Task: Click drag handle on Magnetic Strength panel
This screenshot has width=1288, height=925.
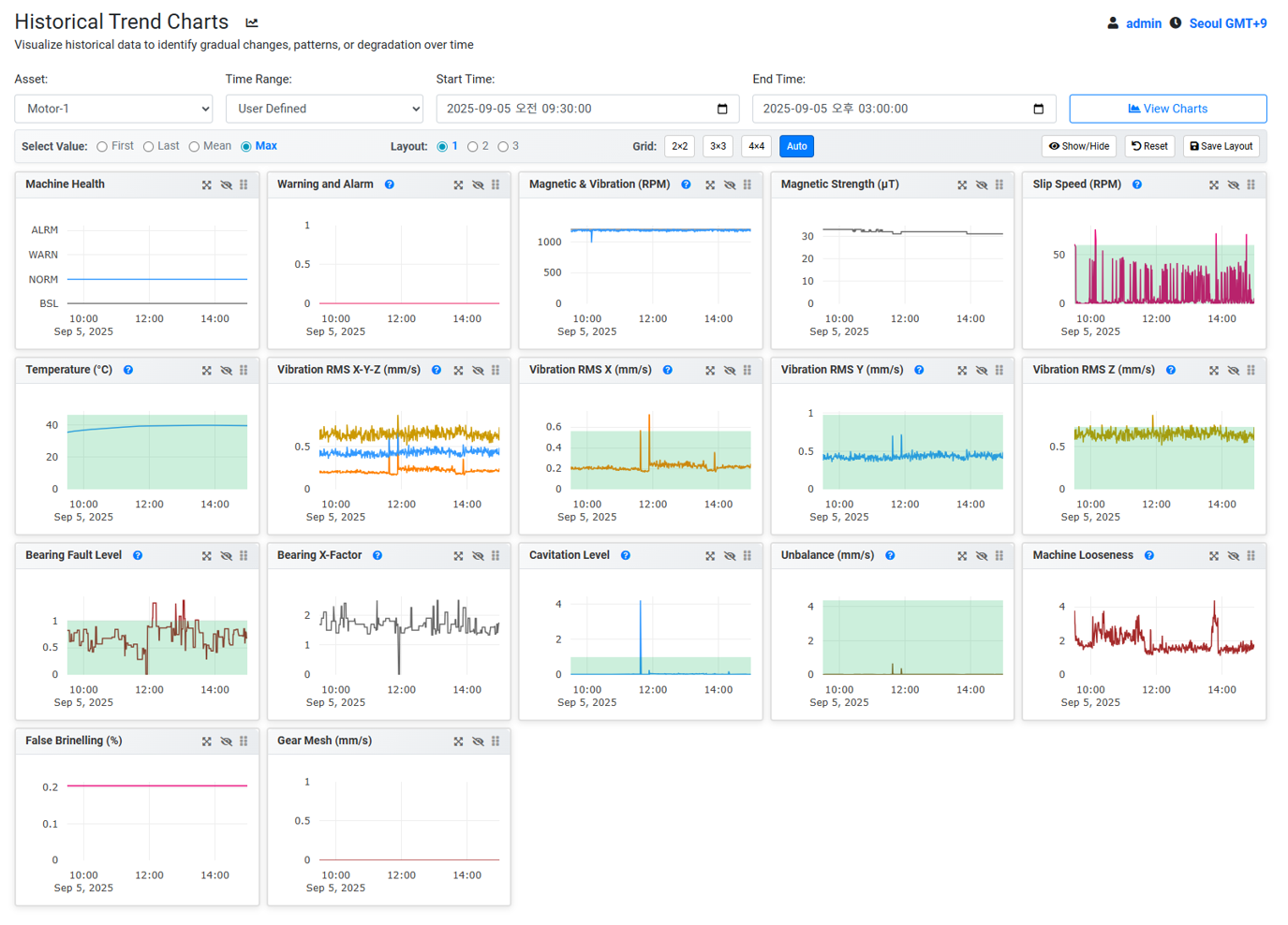Action: click(x=999, y=185)
